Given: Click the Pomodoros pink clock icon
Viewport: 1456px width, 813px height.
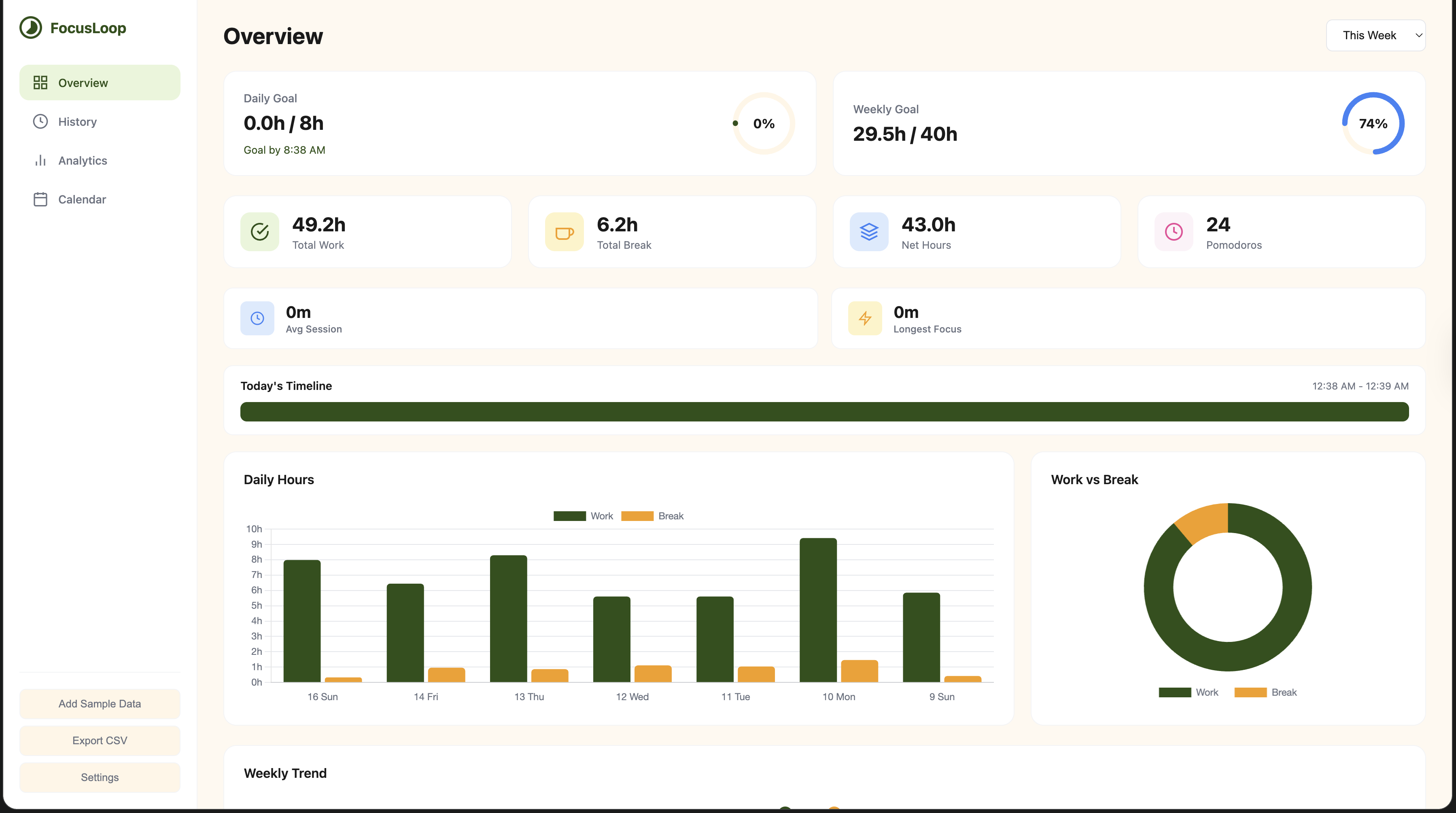Looking at the screenshot, I should pos(1174,232).
